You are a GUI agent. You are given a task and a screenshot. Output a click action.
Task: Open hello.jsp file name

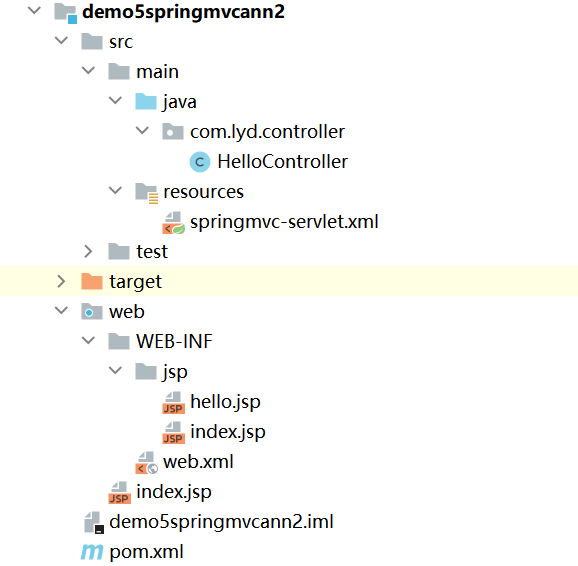click(x=225, y=402)
